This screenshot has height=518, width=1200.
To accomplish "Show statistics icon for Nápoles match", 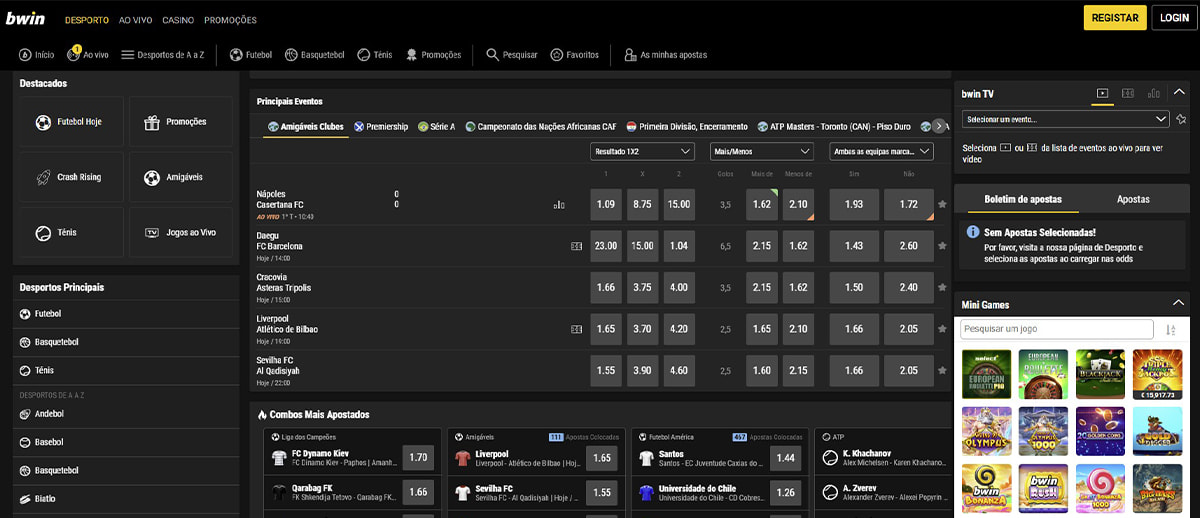I will click(559, 205).
